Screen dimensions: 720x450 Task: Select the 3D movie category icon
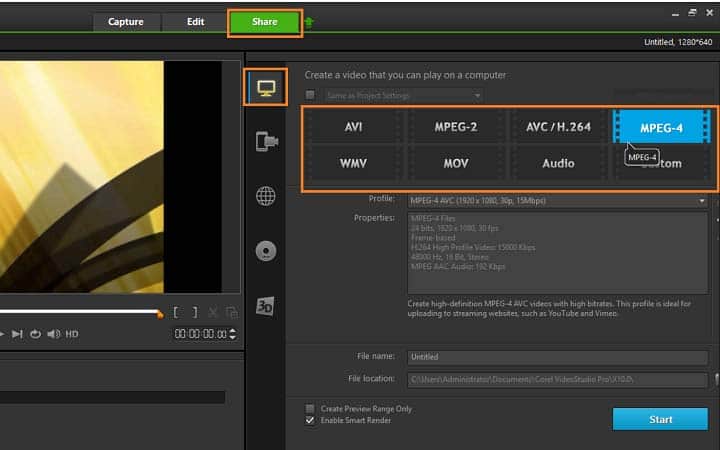pos(265,306)
